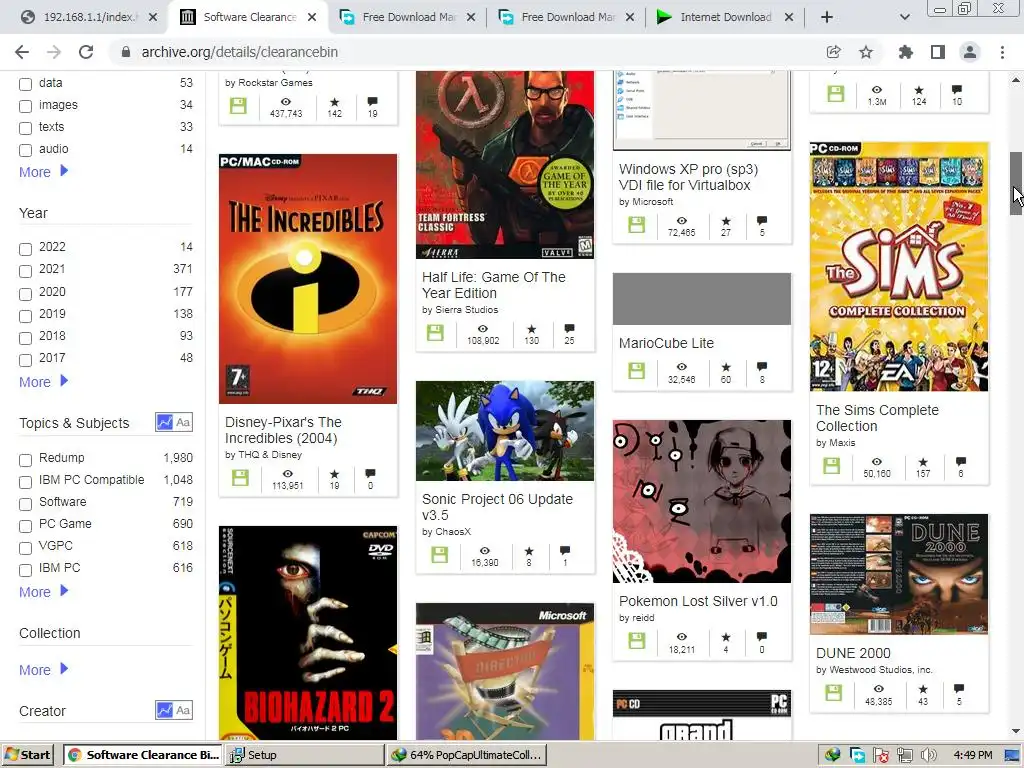Expand More under media type list
The width and height of the screenshot is (1024, 768).
coord(43,172)
